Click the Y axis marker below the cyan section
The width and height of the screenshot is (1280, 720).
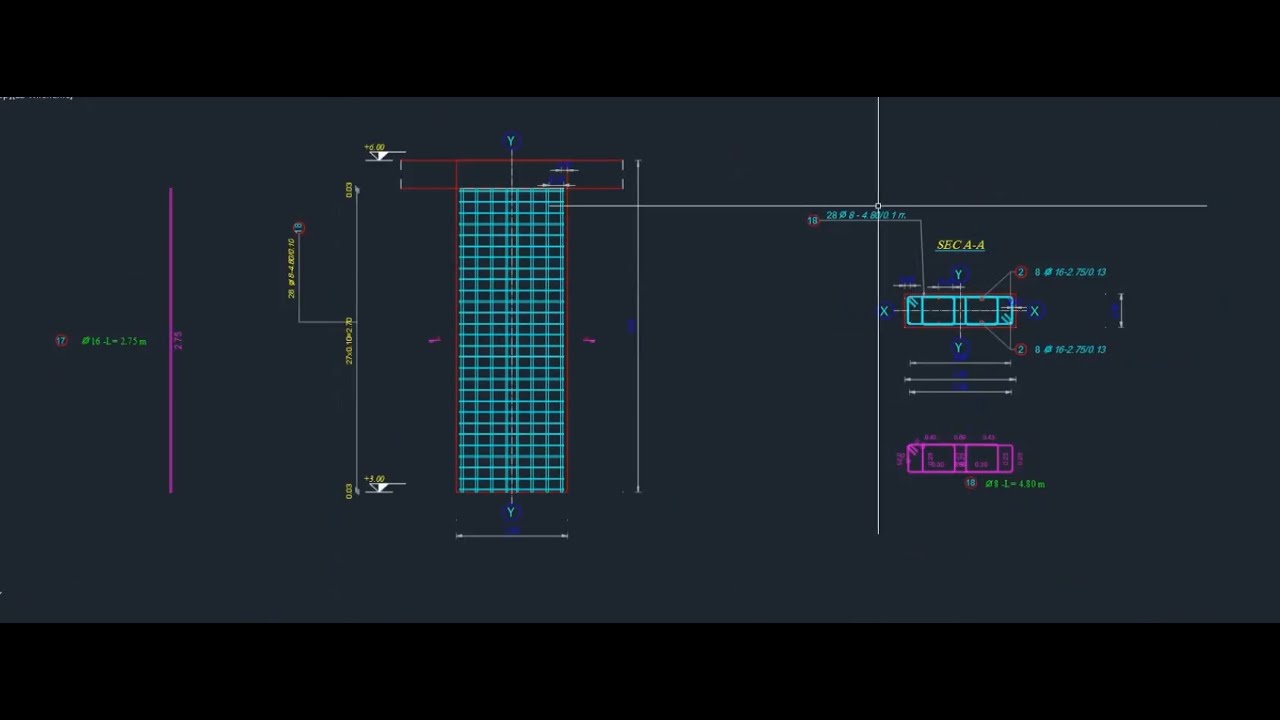point(958,348)
